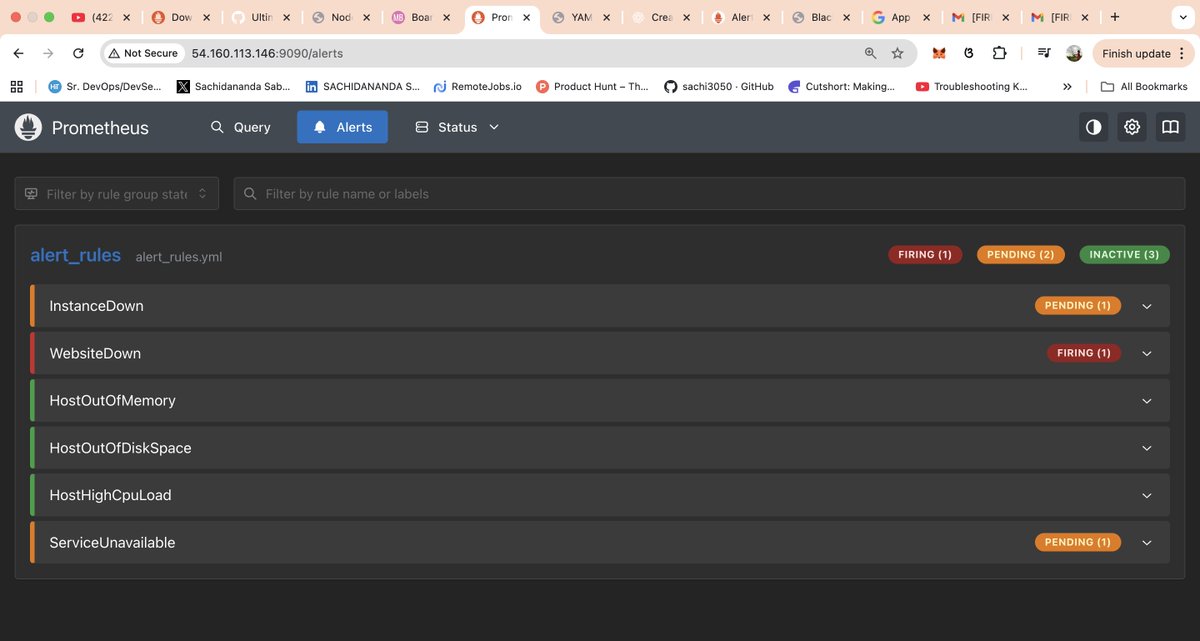Click FIRING (1) badge on WebsiteDown
Viewport: 1200px width, 641px height.
1084,353
